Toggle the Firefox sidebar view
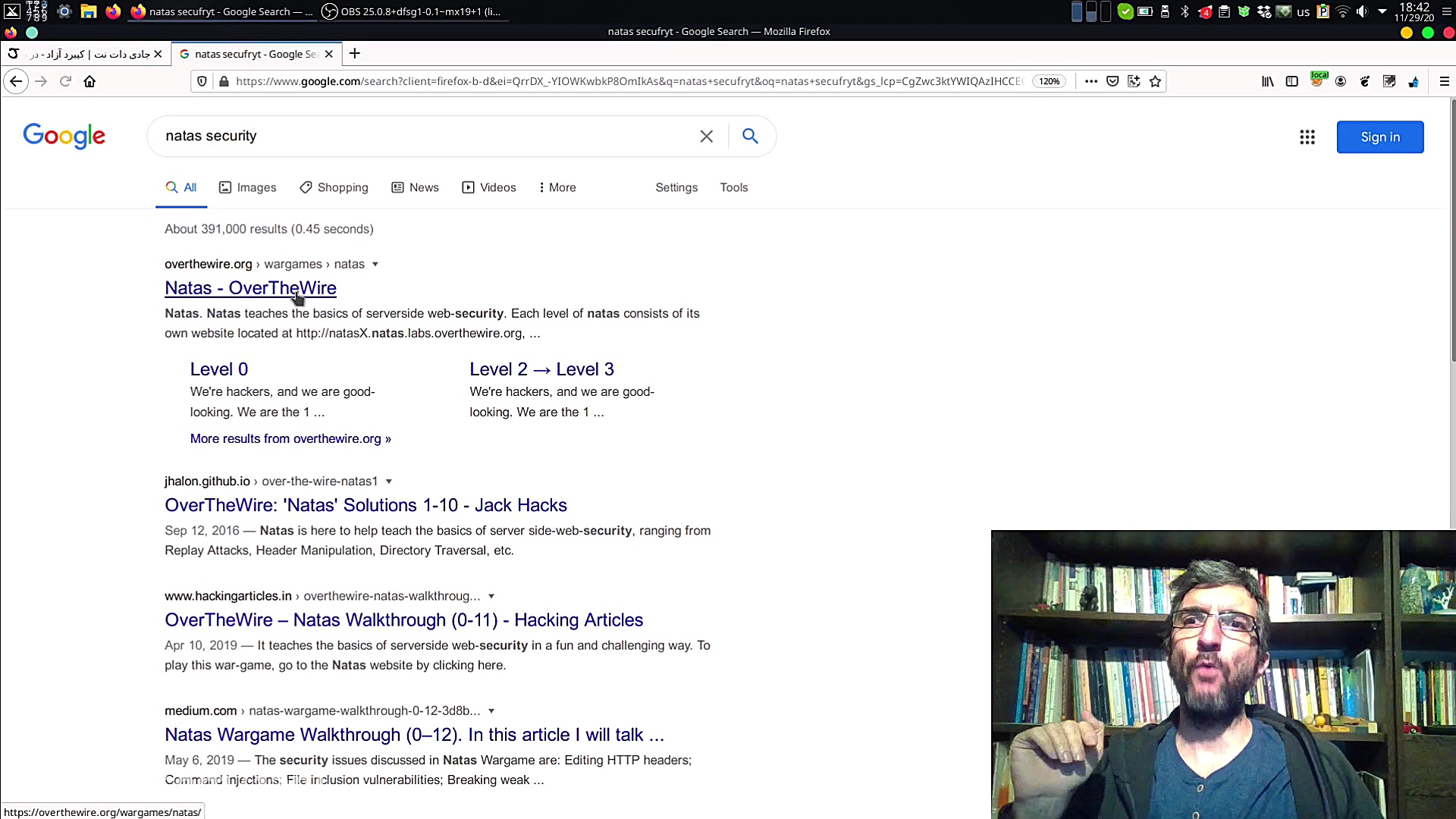Screen dimensions: 1456x819 click(1291, 81)
